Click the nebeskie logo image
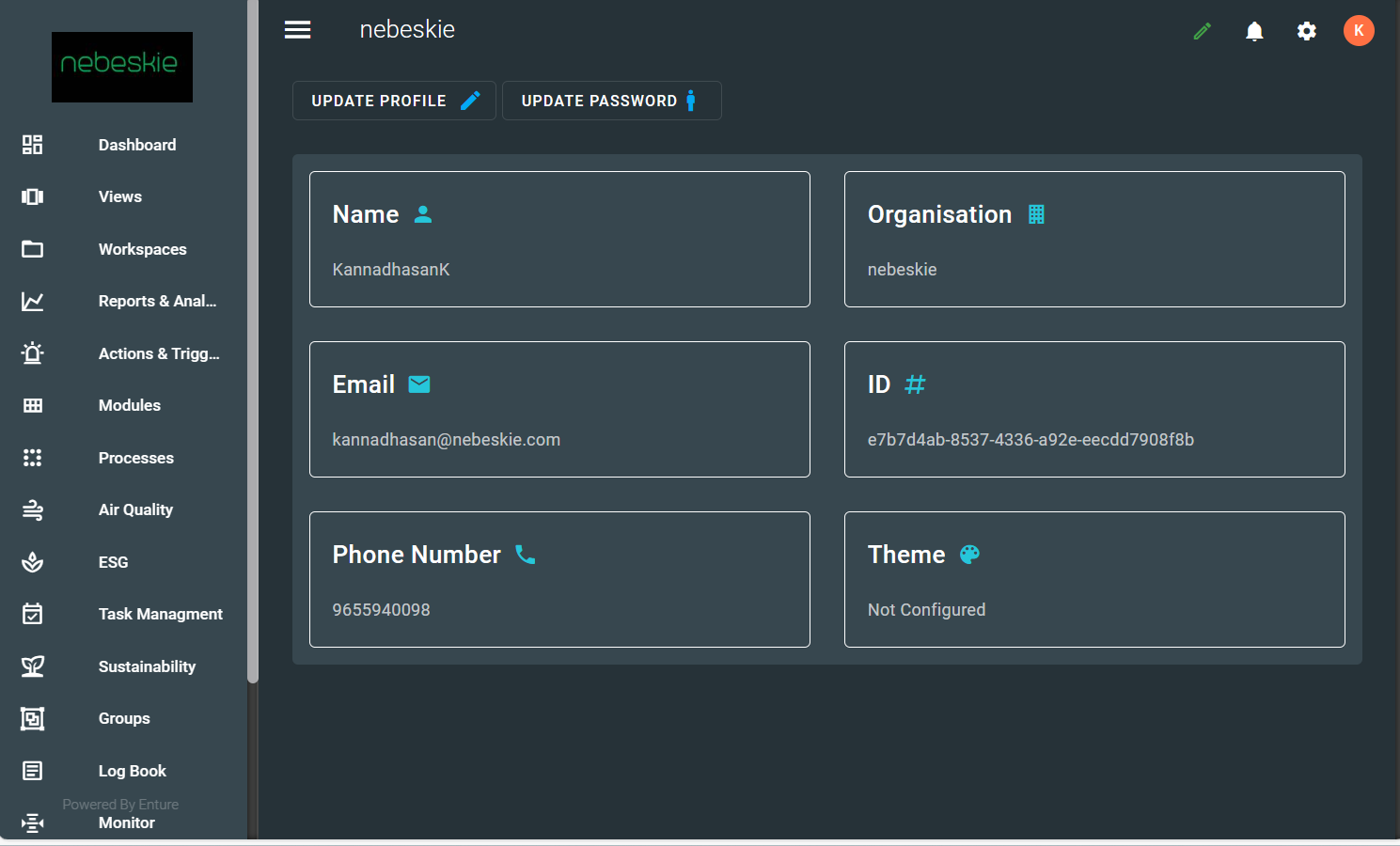The image size is (1400, 846). point(122,67)
